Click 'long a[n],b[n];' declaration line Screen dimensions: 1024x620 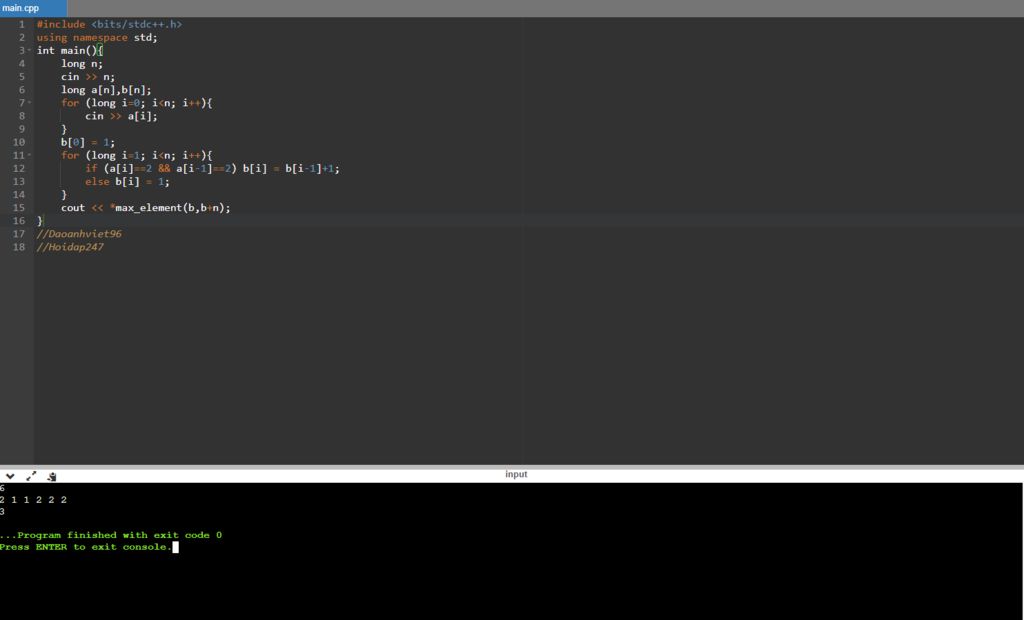(x=106, y=90)
